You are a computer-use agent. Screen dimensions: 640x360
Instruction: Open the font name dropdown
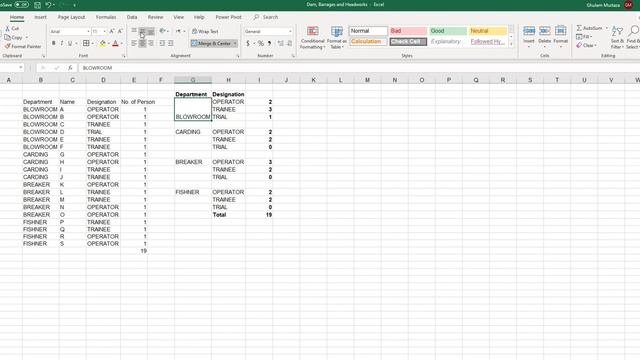(x=88, y=31)
